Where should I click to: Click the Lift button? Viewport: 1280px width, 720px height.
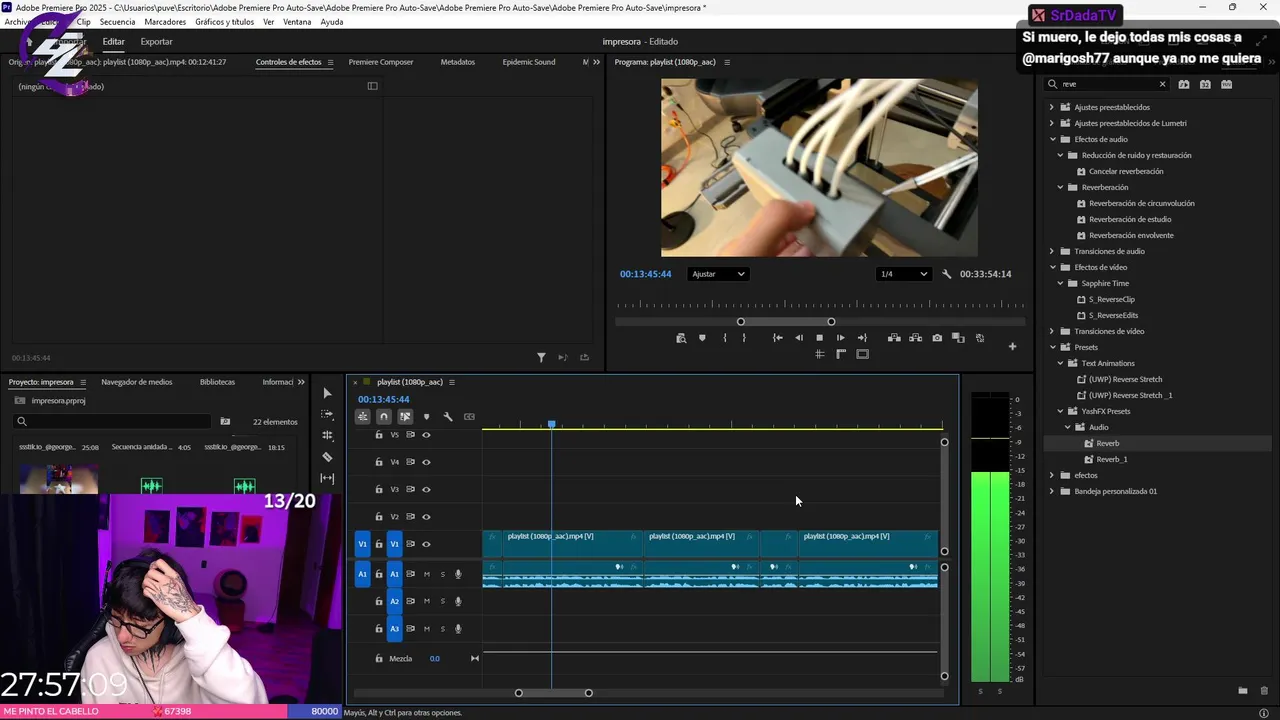click(x=894, y=338)
